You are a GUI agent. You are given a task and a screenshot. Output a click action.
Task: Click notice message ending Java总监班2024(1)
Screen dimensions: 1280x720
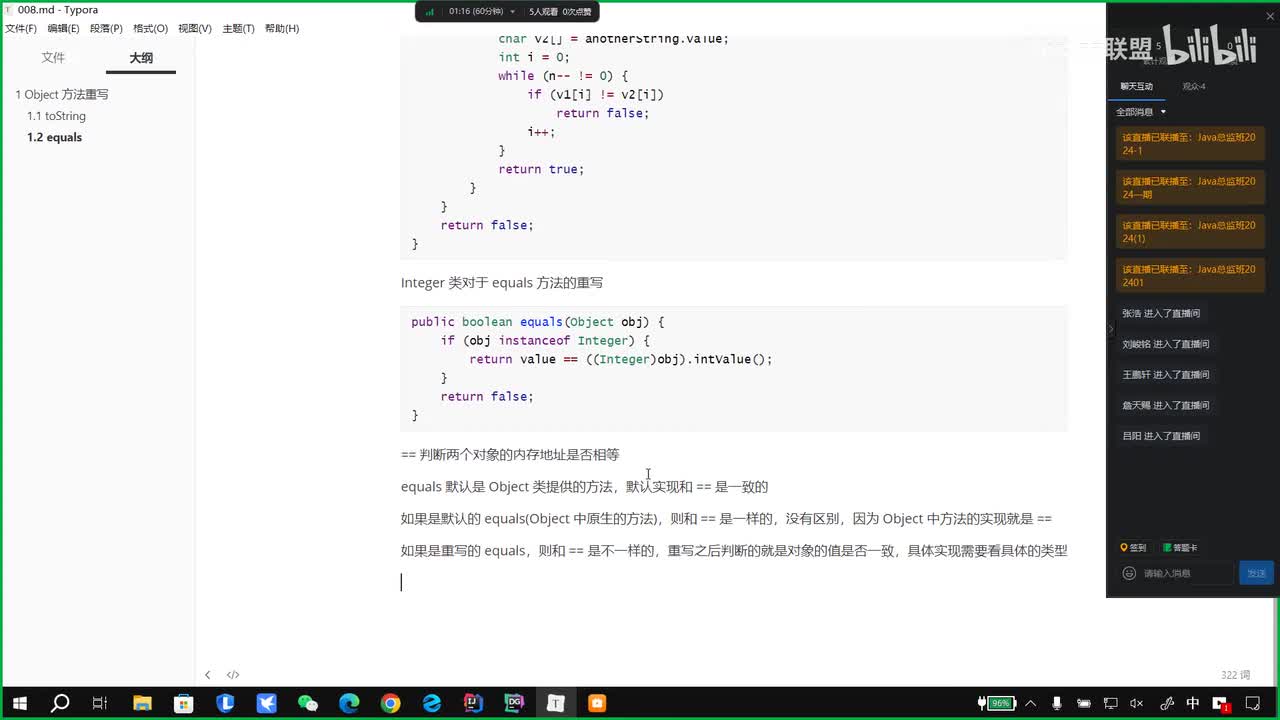[1190, 232]
